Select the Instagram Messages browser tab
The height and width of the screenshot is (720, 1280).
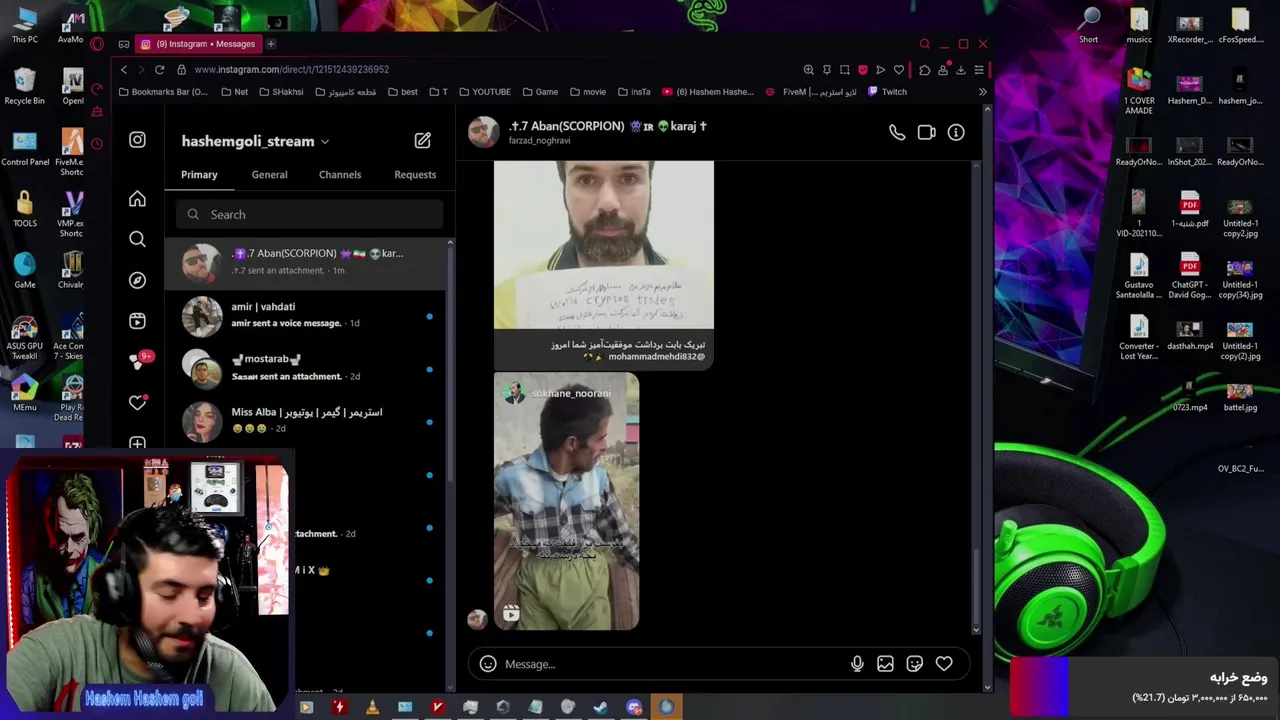pos(198,44)
